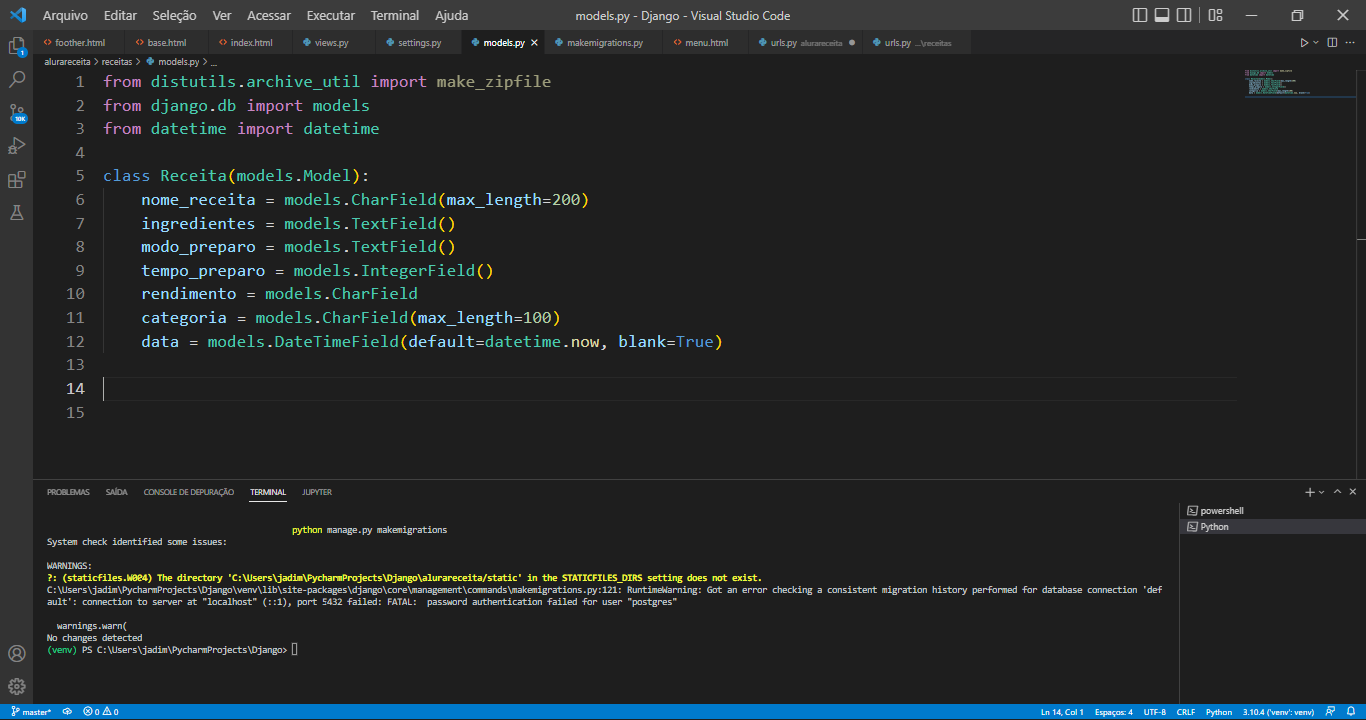
Task: Open the Executar menu
Action: pyautogui.click(x=331, y=15)
